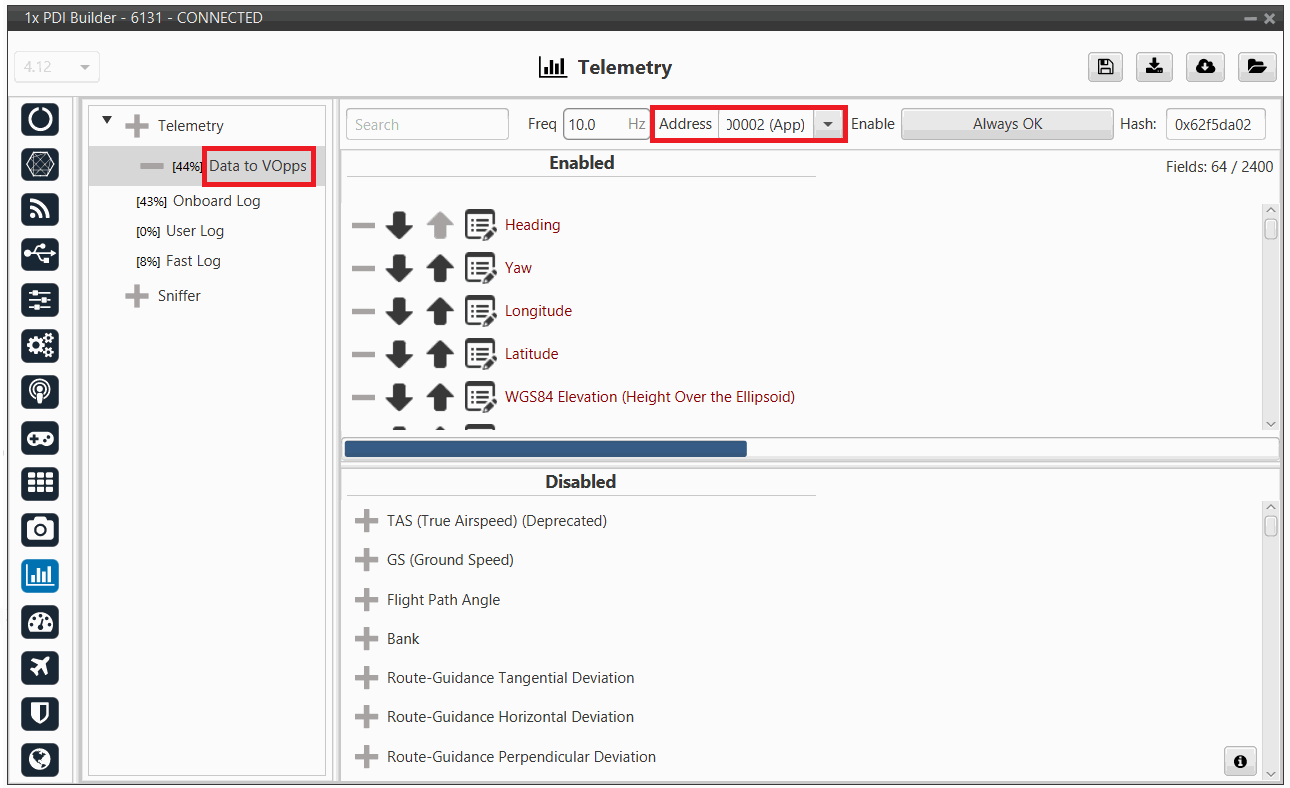Remove Longitude from enabled fields
1290x788 pixels.
(x=363, y=311)
